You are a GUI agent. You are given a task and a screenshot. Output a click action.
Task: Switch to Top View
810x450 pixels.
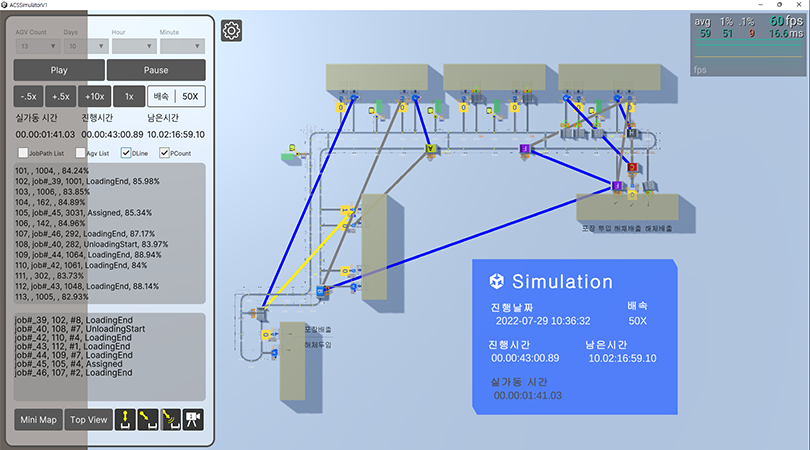(88, 419)
